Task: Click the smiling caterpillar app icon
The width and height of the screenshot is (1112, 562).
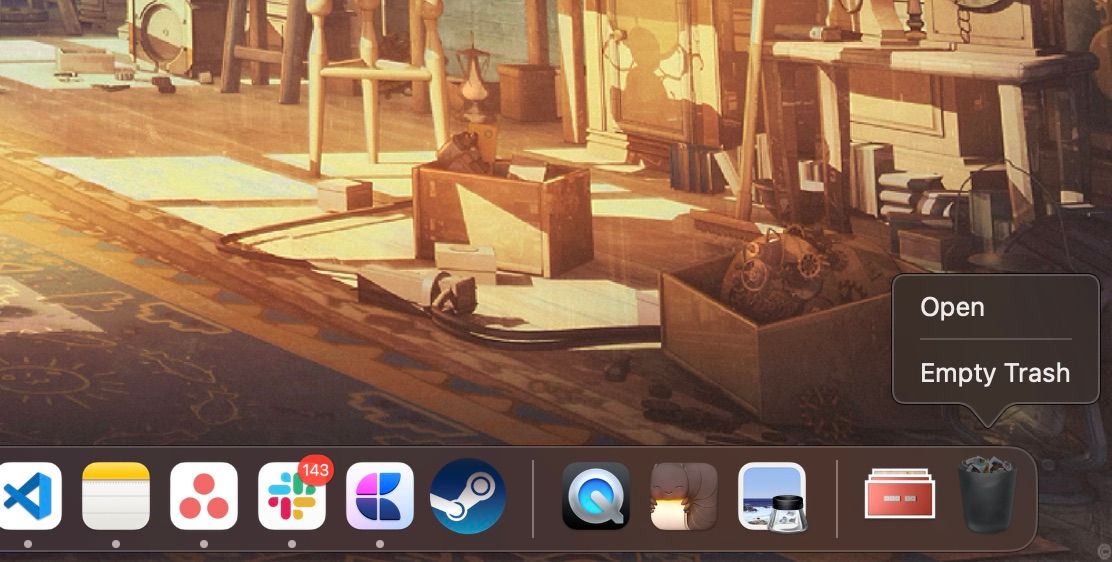Action: pos(684,496)
